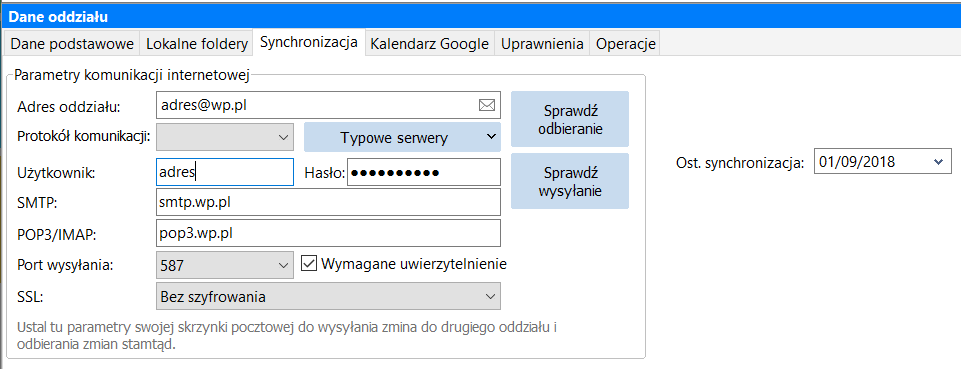
Task: Switch to the Lokalne foldery tab
Action: click(197, 44)
